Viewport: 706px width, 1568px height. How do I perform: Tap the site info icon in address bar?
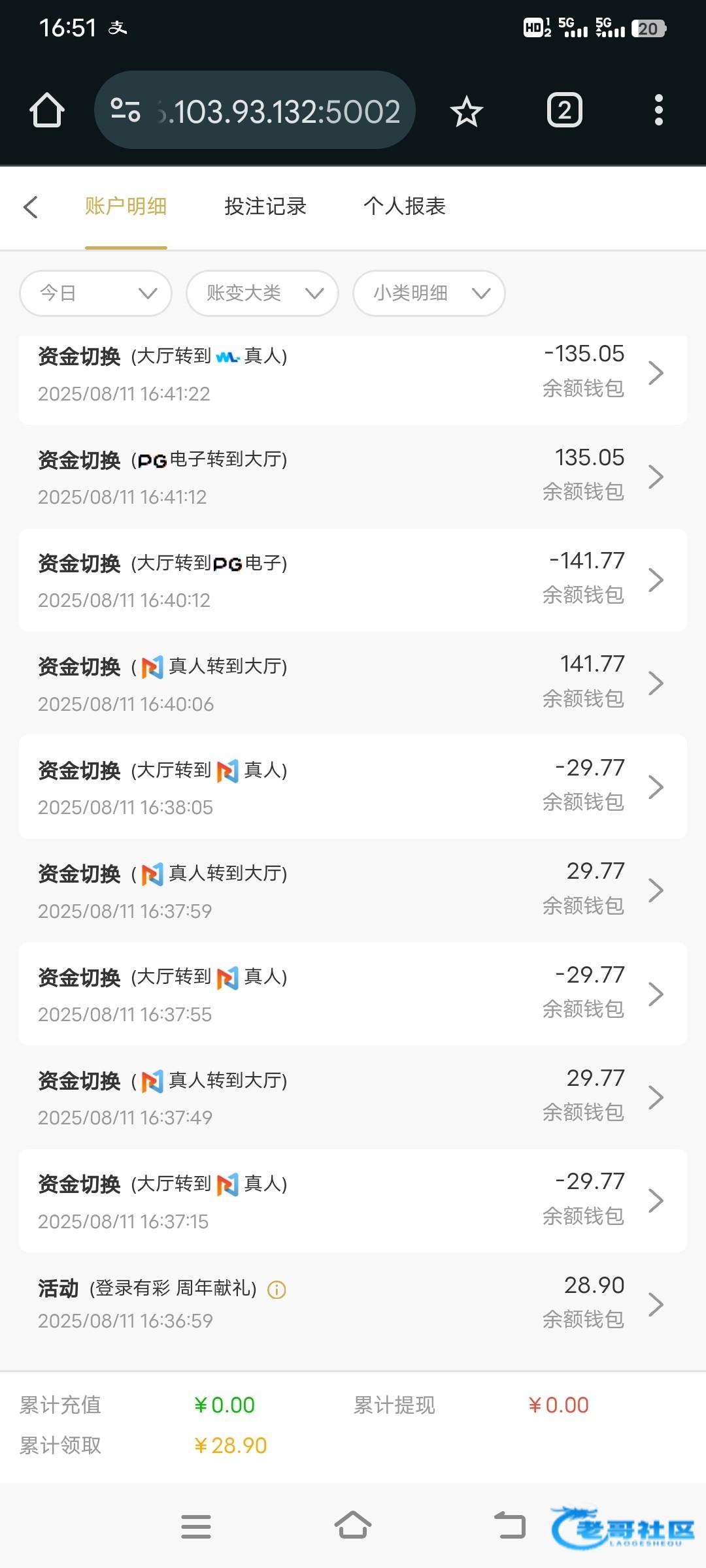(x=126, y=110)
